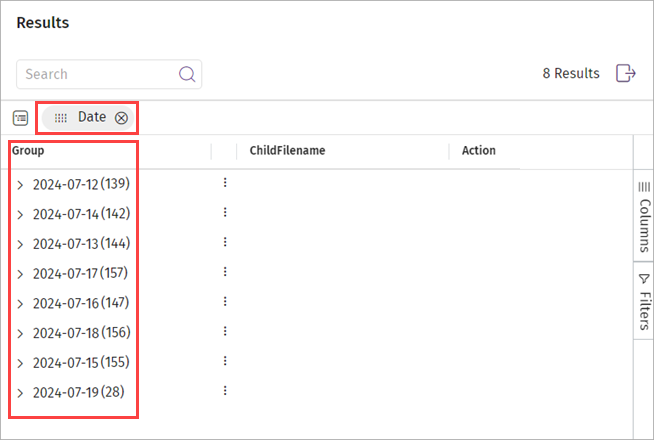654x440 pixels.
Task: Open the three-dot menu for 2024-07-16
Action: pyautogui.click(x=225, y=302)
